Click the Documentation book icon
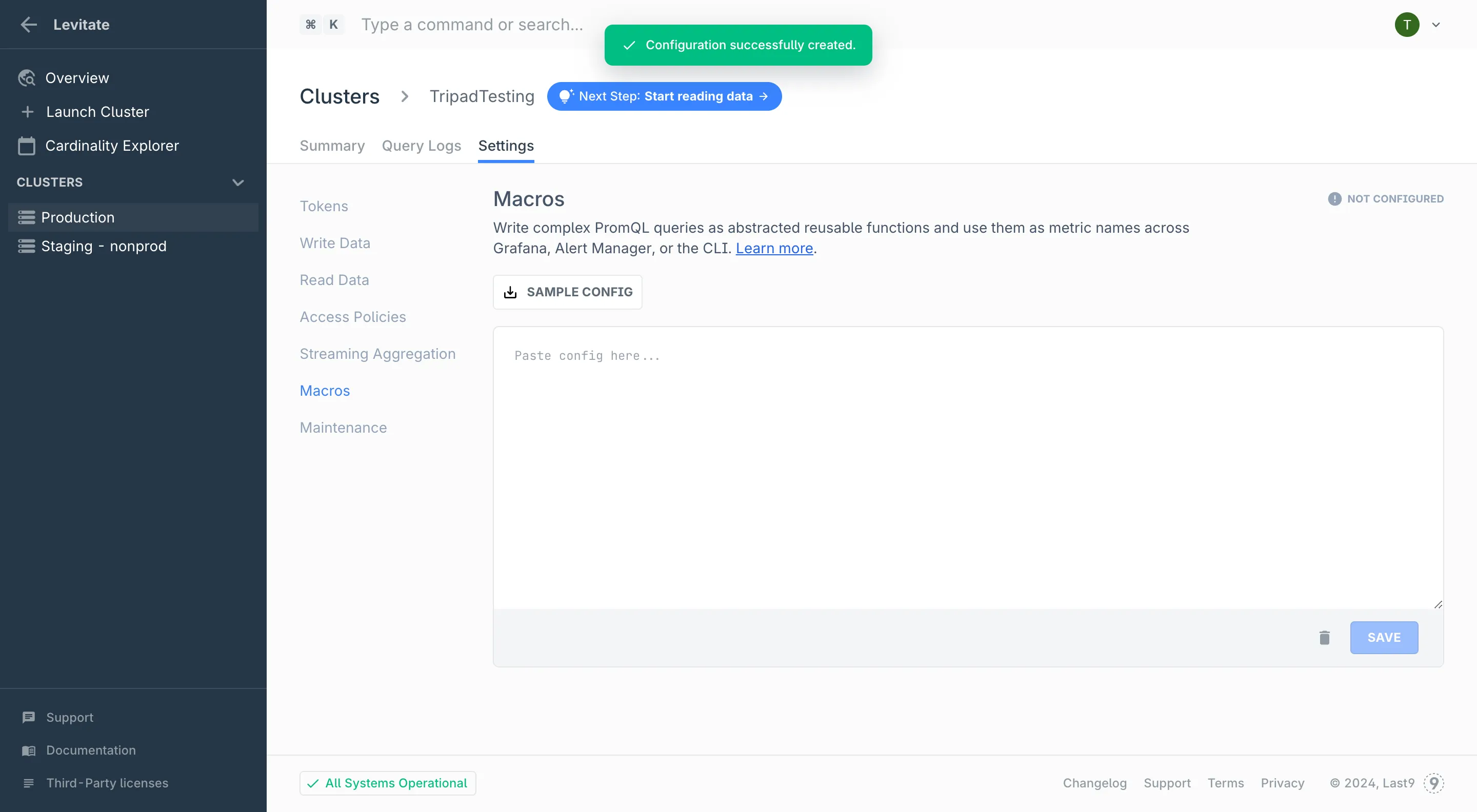The height and width of the screenshot is (812, 1477). pos(28,750)
